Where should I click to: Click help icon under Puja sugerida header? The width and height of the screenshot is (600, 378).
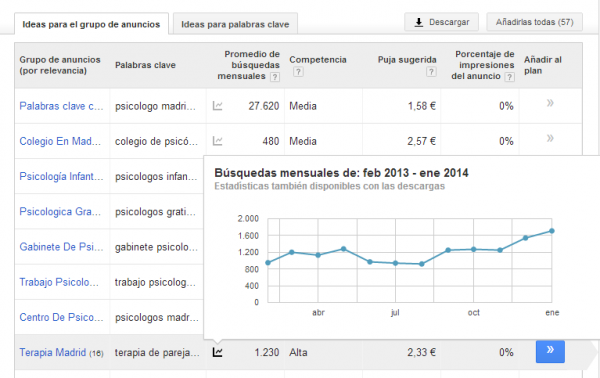tap(431, 72)
